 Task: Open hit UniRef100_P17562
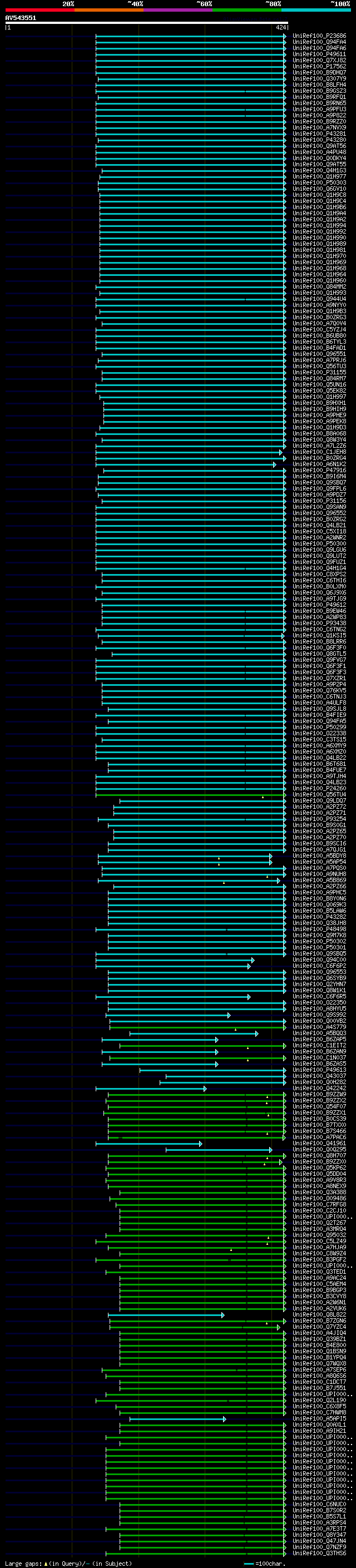[319, 66]
